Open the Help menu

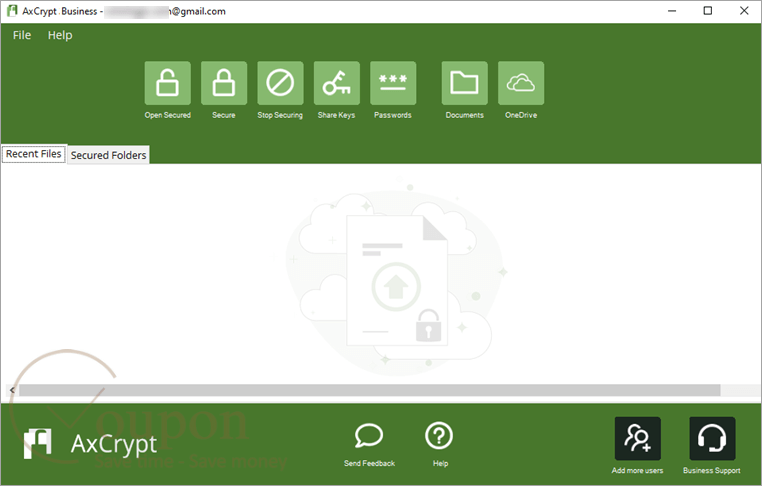click(60, 35)
